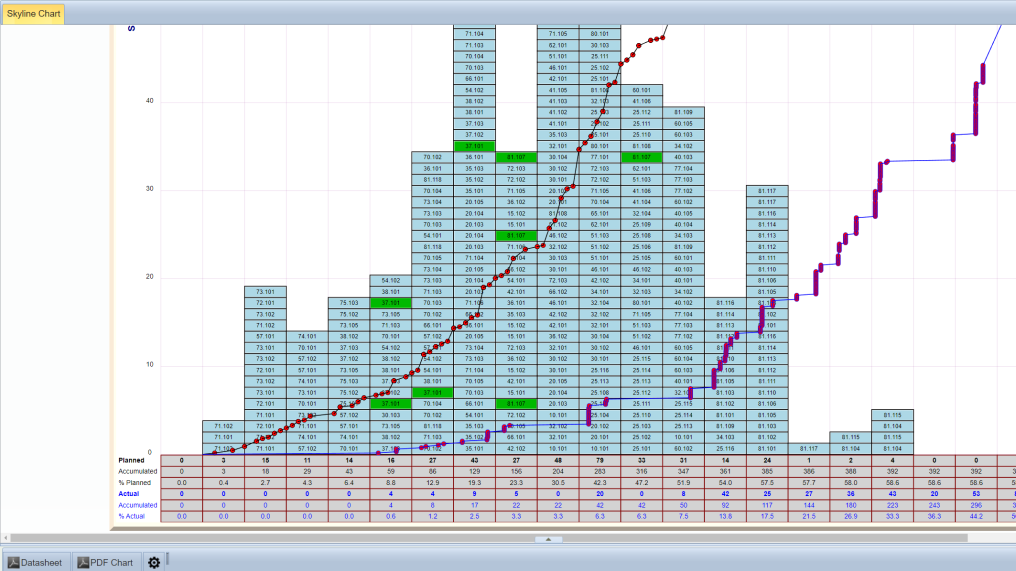
Task: Click the '% Planned' row label
Action: (x=135, y=483)
